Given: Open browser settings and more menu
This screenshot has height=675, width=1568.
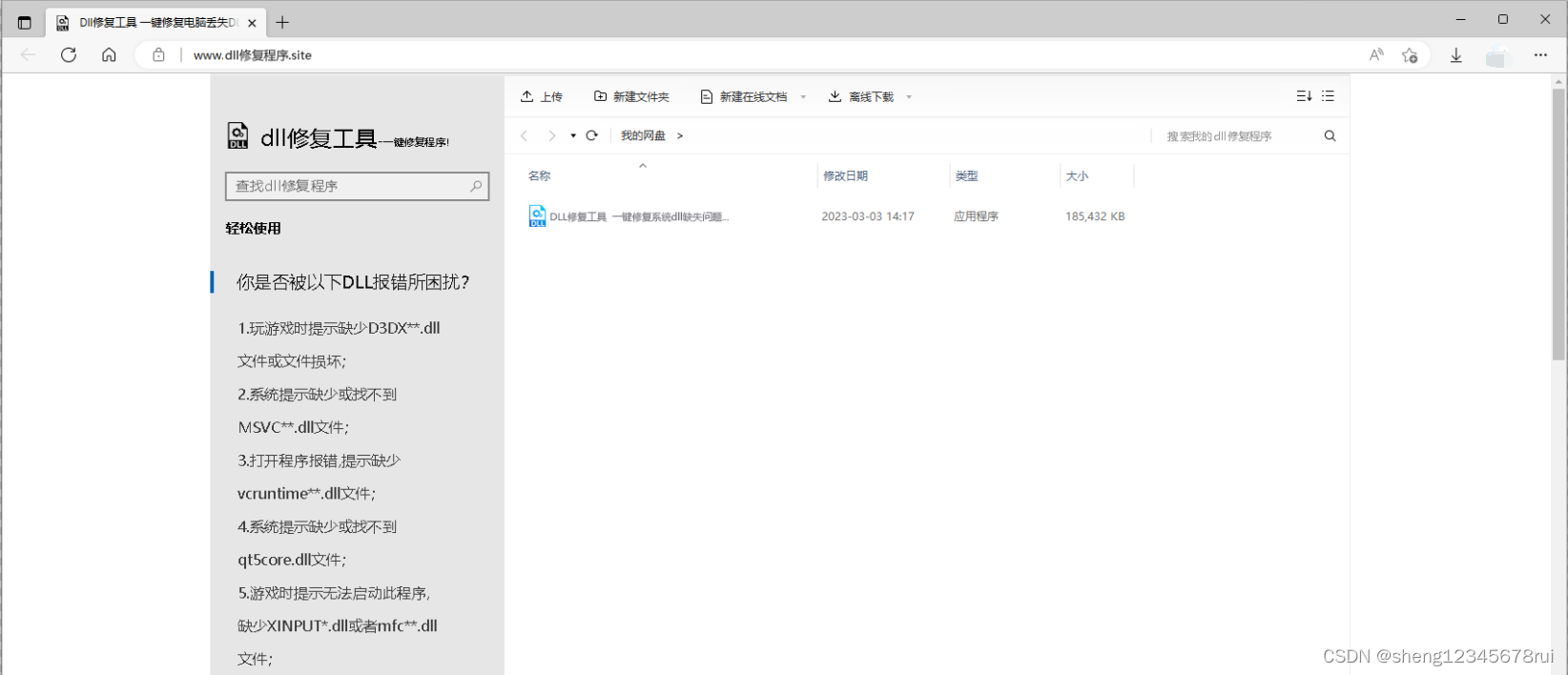Looking at the screenshot, I should tap(1540, 55).
